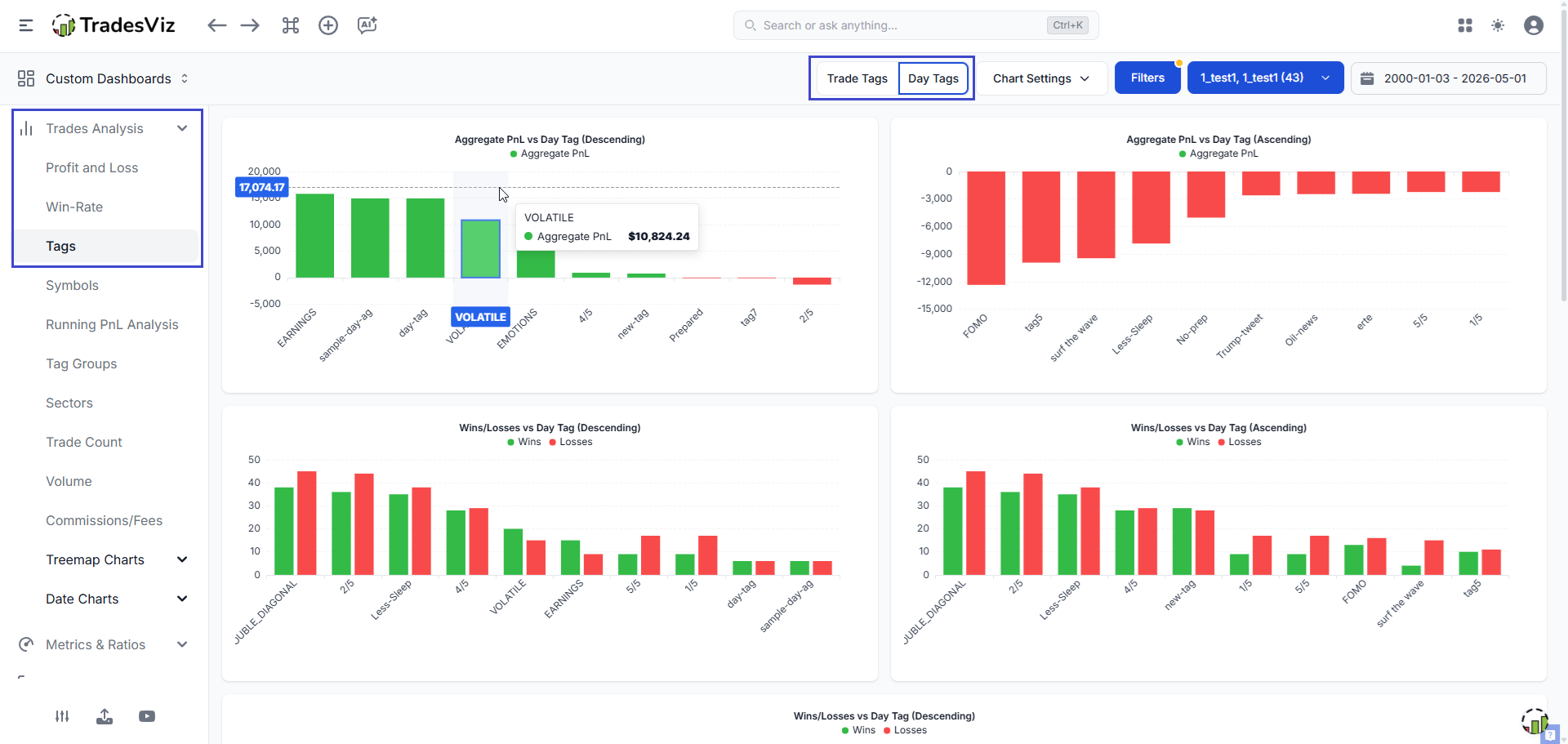Image resolution: width=1568 pixels, height=744 pixels.
Task: Click the TradesViz logo
Action: pyautogui.click(x=114, y=25)
